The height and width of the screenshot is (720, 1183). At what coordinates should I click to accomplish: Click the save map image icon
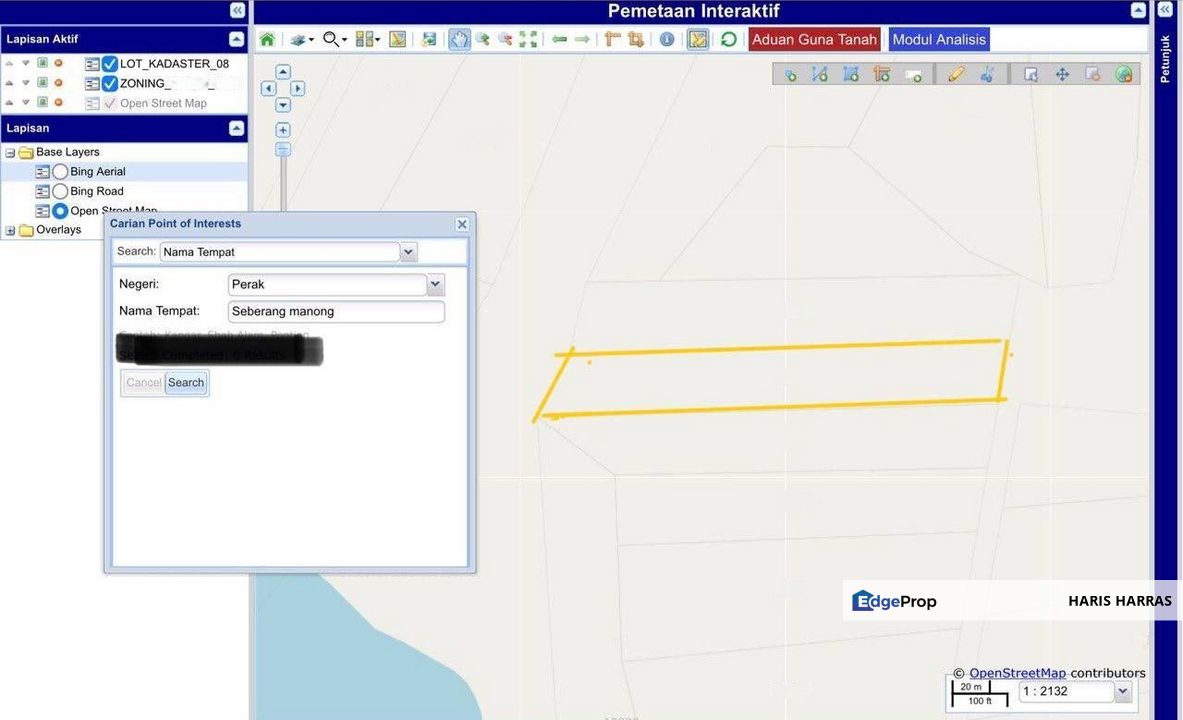click(429, 39)
